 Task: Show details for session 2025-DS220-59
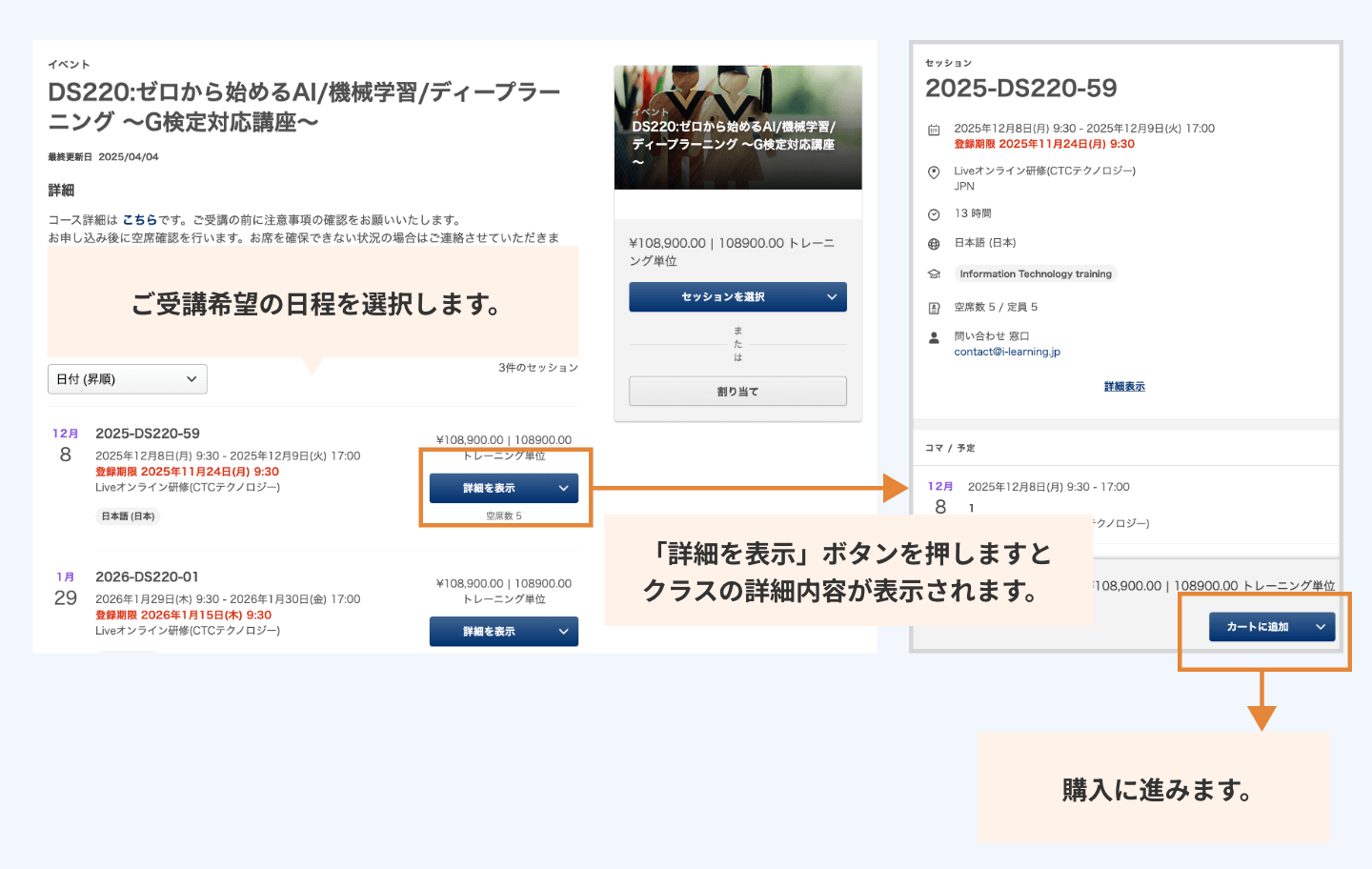point(503,488)
